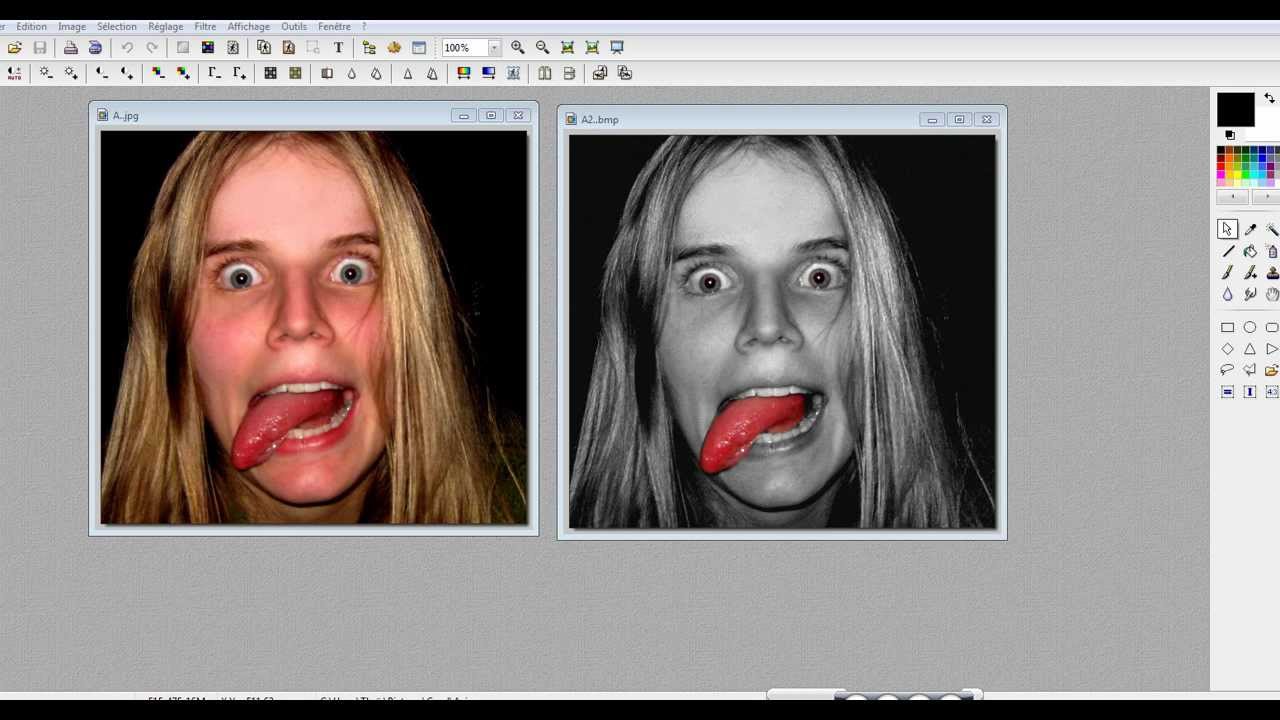Click the black foreground color swatch

(x=1235, y=109)
